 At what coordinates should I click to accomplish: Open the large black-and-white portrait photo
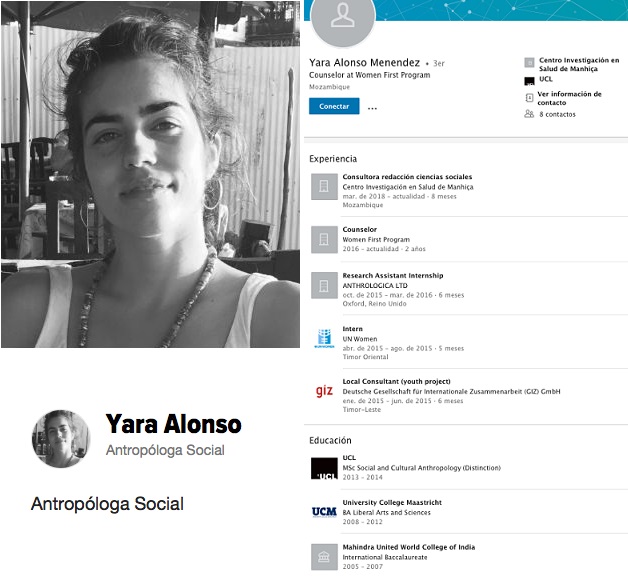click(151, 174)
